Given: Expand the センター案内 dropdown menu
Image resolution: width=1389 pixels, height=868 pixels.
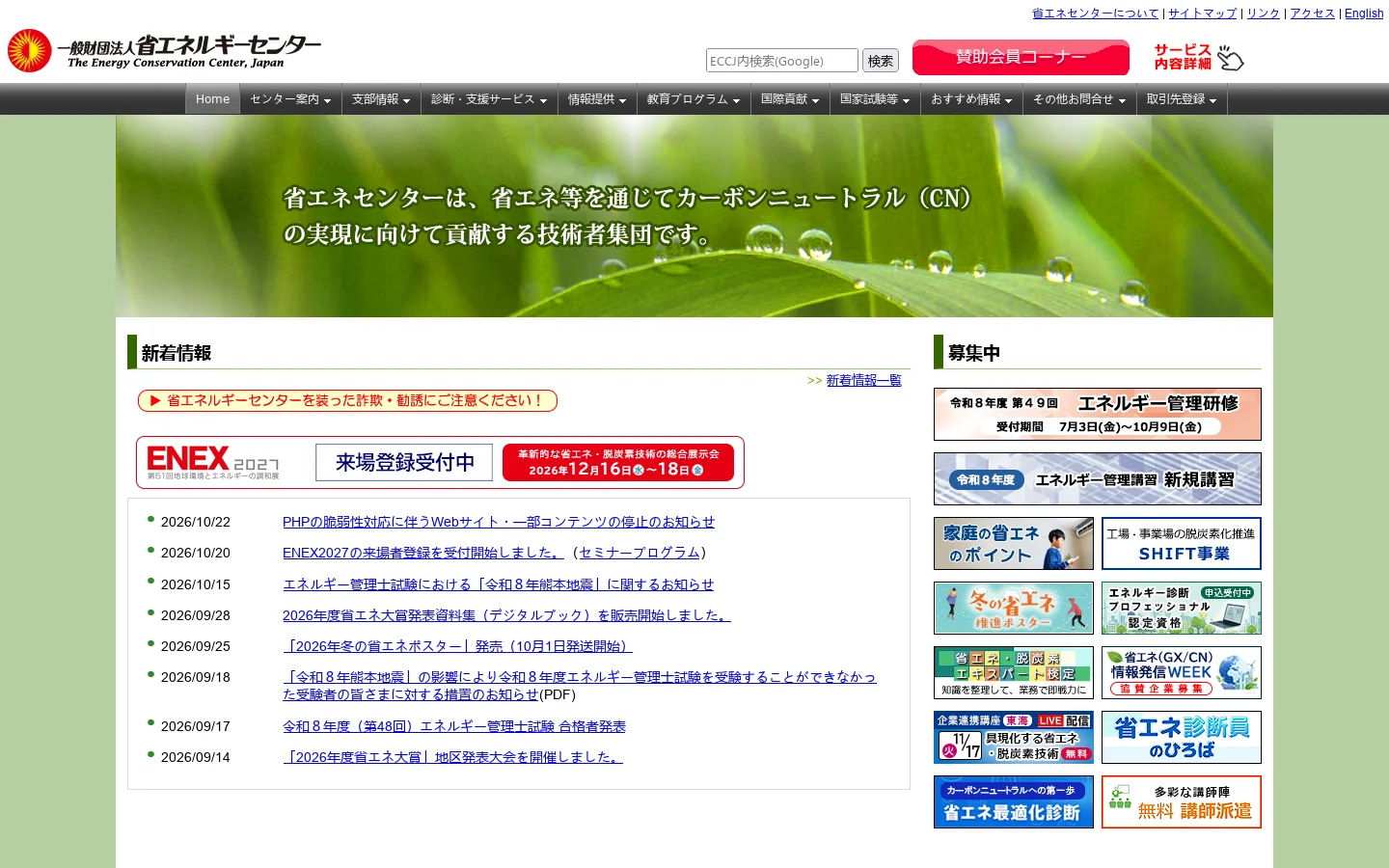Looking at the screenshot, I should (x=290, y=99).
